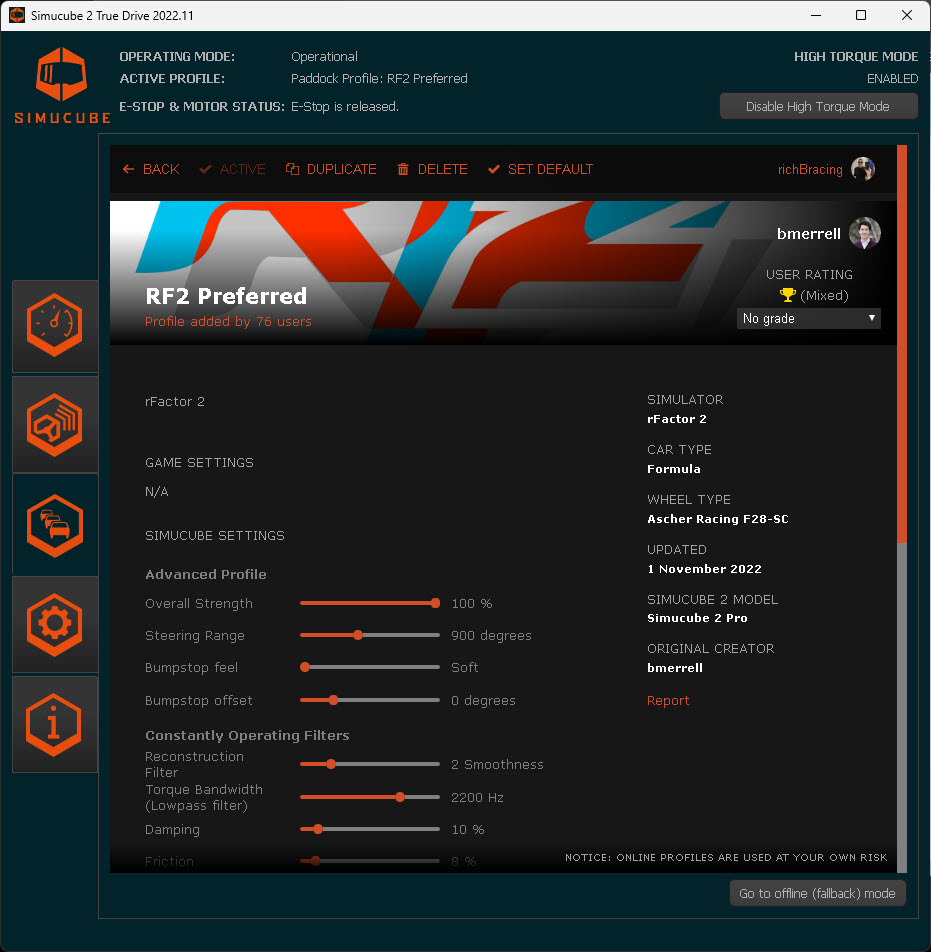The image size is (931, 952).
Task: Click 'Simucube 2 Pro' model value
Action: tap(697, 618)
